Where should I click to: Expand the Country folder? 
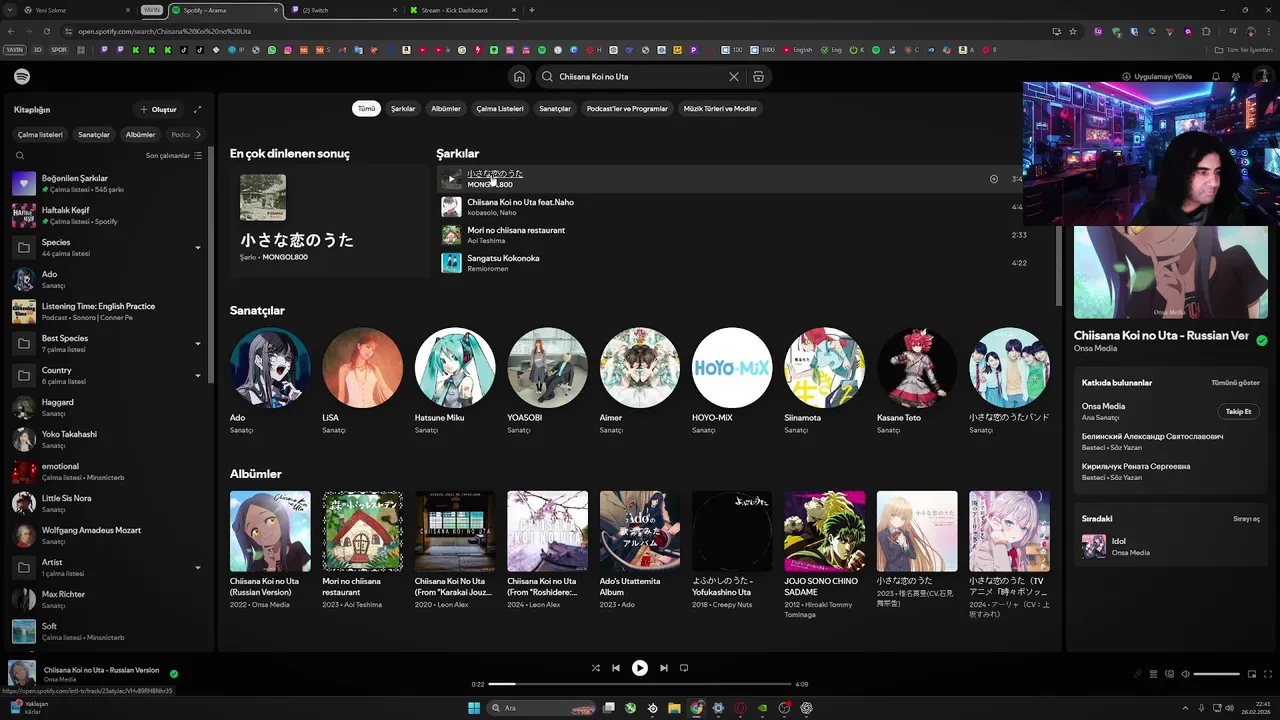click(197, 375)
